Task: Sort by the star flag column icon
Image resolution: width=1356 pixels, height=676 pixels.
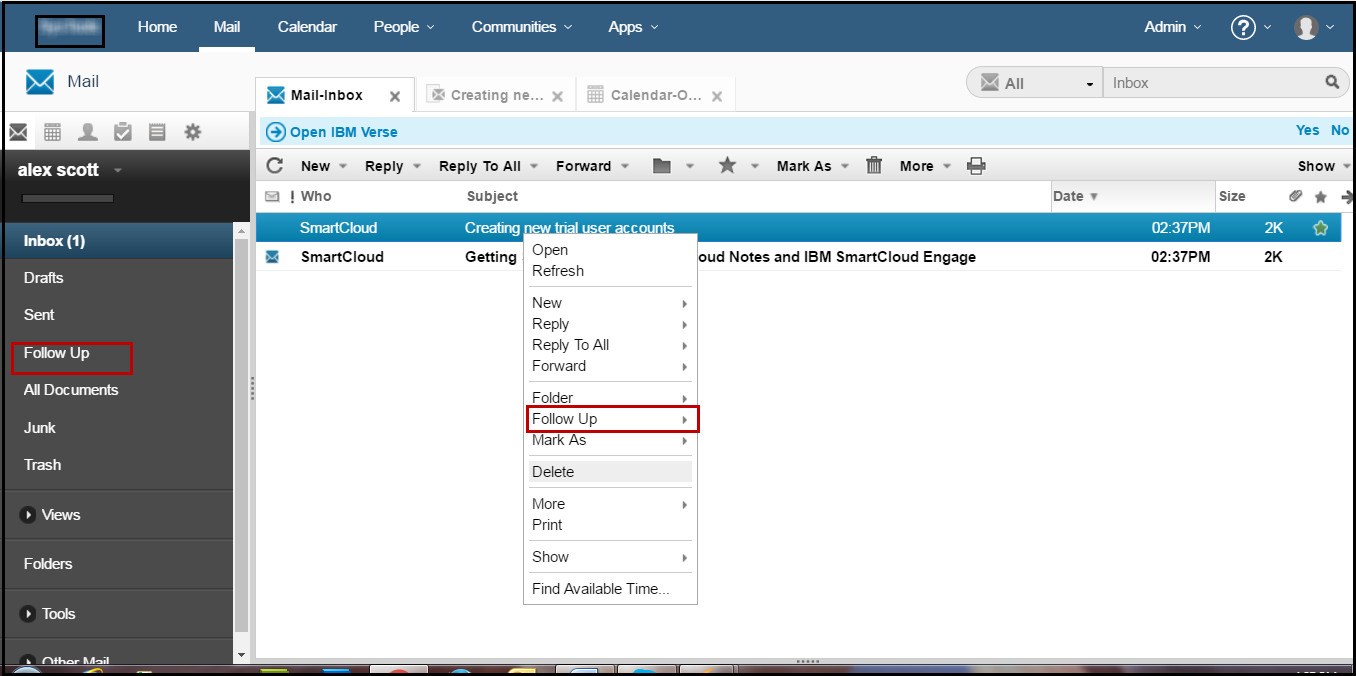Action: (x=1320, y=197)
